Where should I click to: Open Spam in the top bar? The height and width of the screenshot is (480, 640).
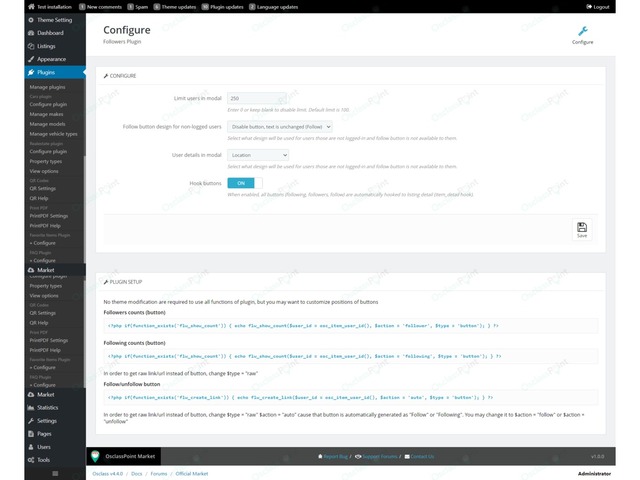click(x=138, y=7)
